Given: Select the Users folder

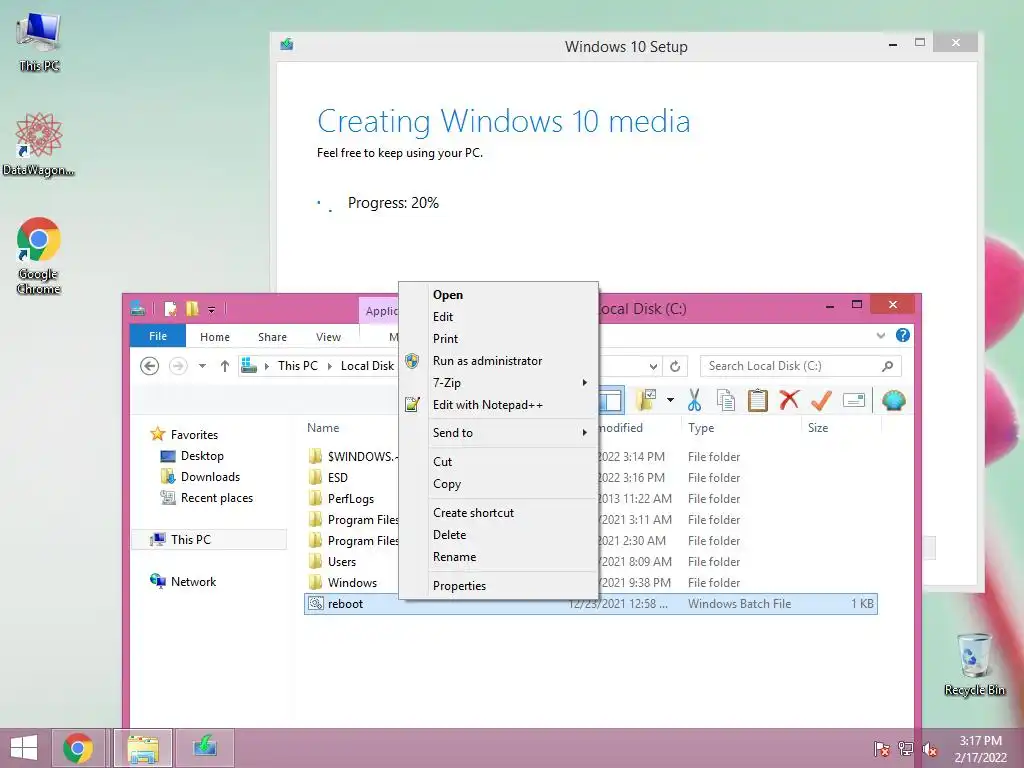Looking at the screenshot, I should (342, 562).
